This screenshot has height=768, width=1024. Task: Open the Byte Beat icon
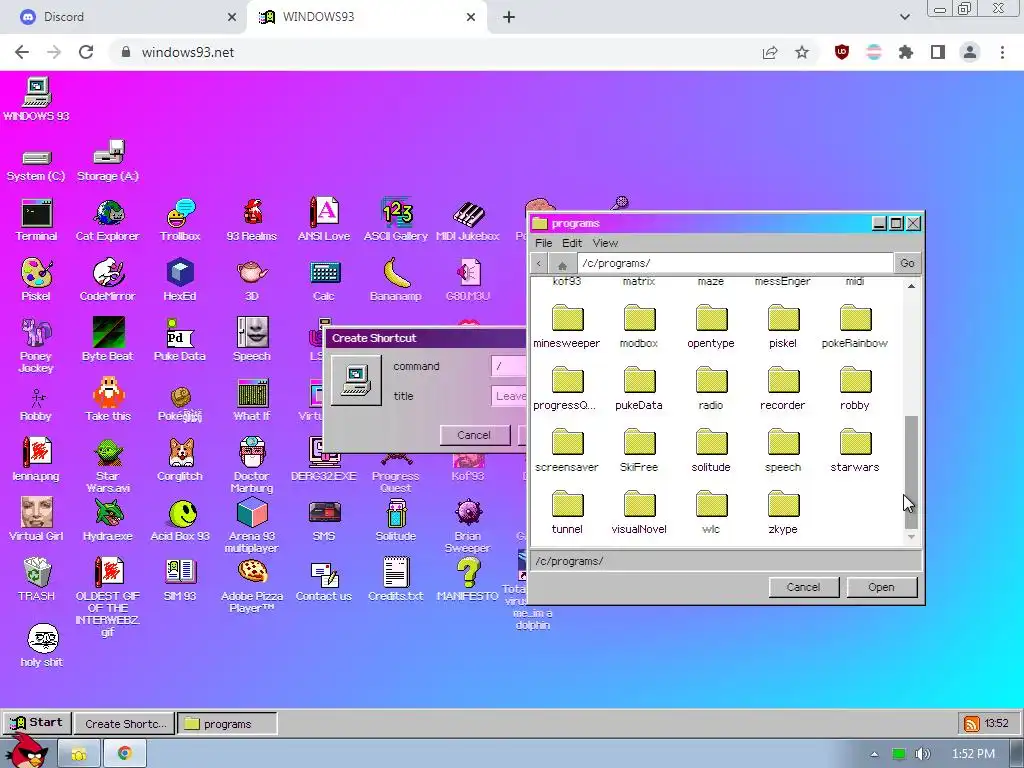tap(108, 339)
